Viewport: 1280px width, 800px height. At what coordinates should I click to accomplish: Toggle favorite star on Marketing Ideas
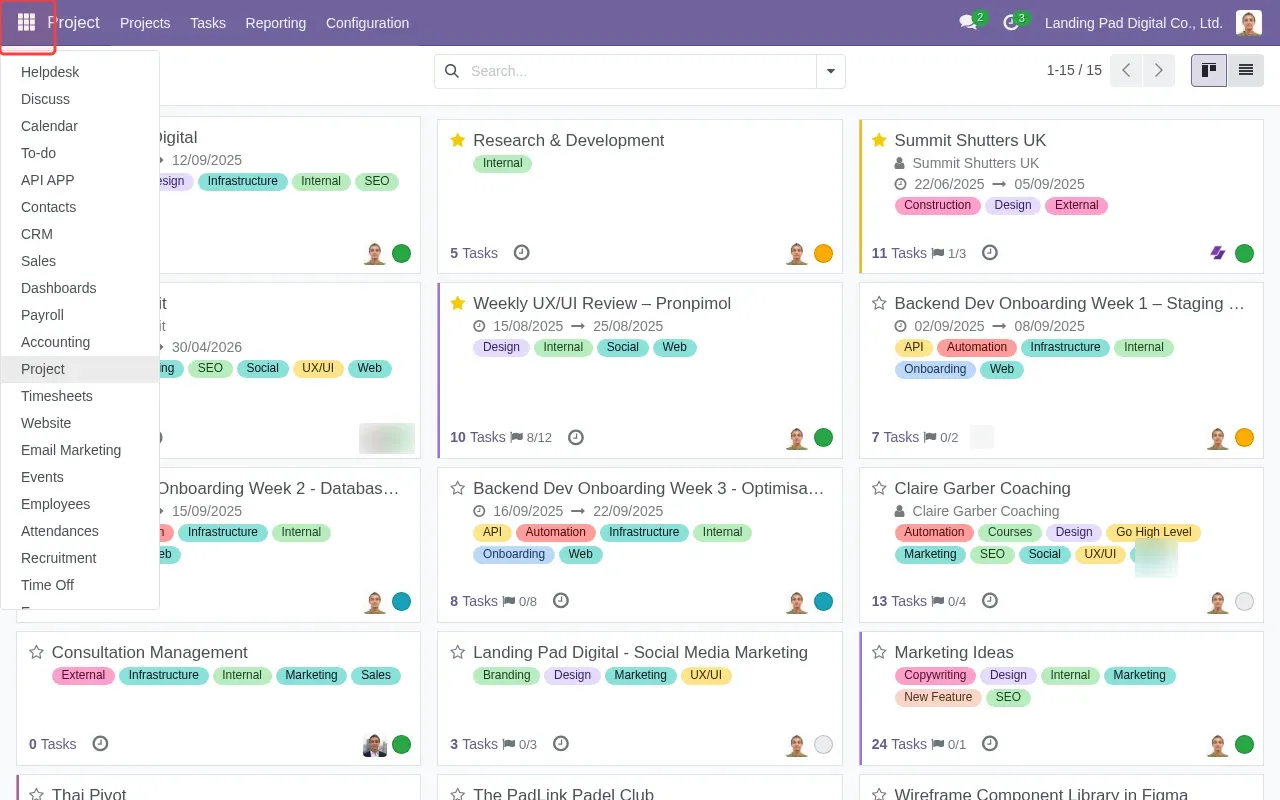pyautogui.click(x=879, y=652)
